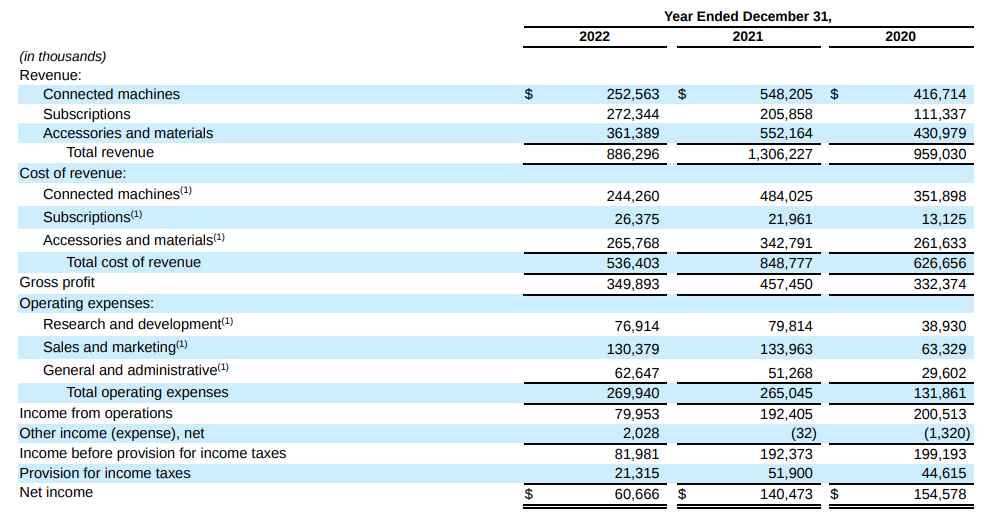
Task: Select Connected machines cost 484,025
Action: [786, 196]
